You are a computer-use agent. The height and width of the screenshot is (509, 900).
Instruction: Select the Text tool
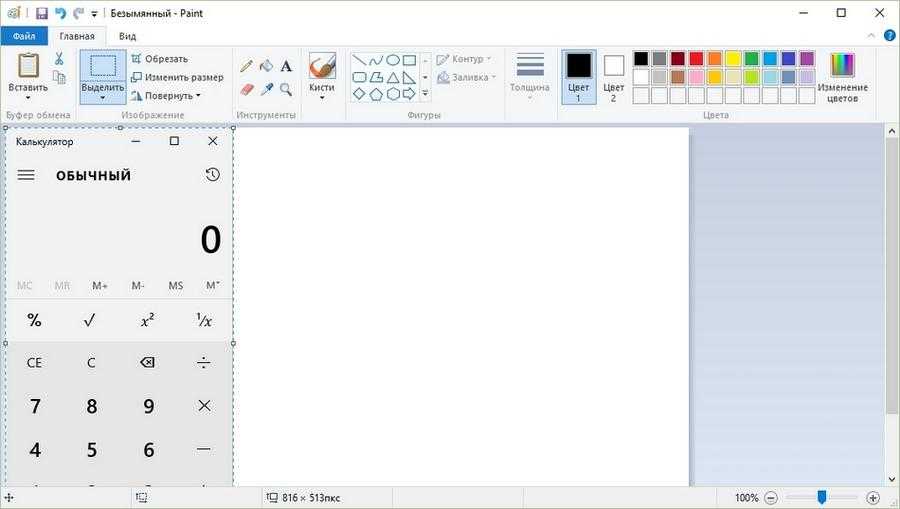pos(286,66)
